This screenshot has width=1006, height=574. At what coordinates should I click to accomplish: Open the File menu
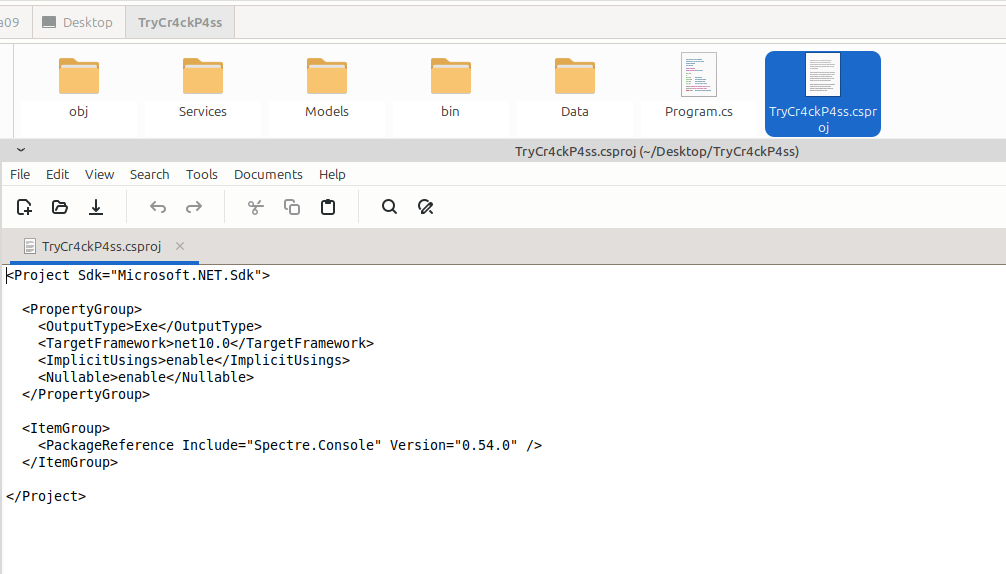tap(20, 174)
